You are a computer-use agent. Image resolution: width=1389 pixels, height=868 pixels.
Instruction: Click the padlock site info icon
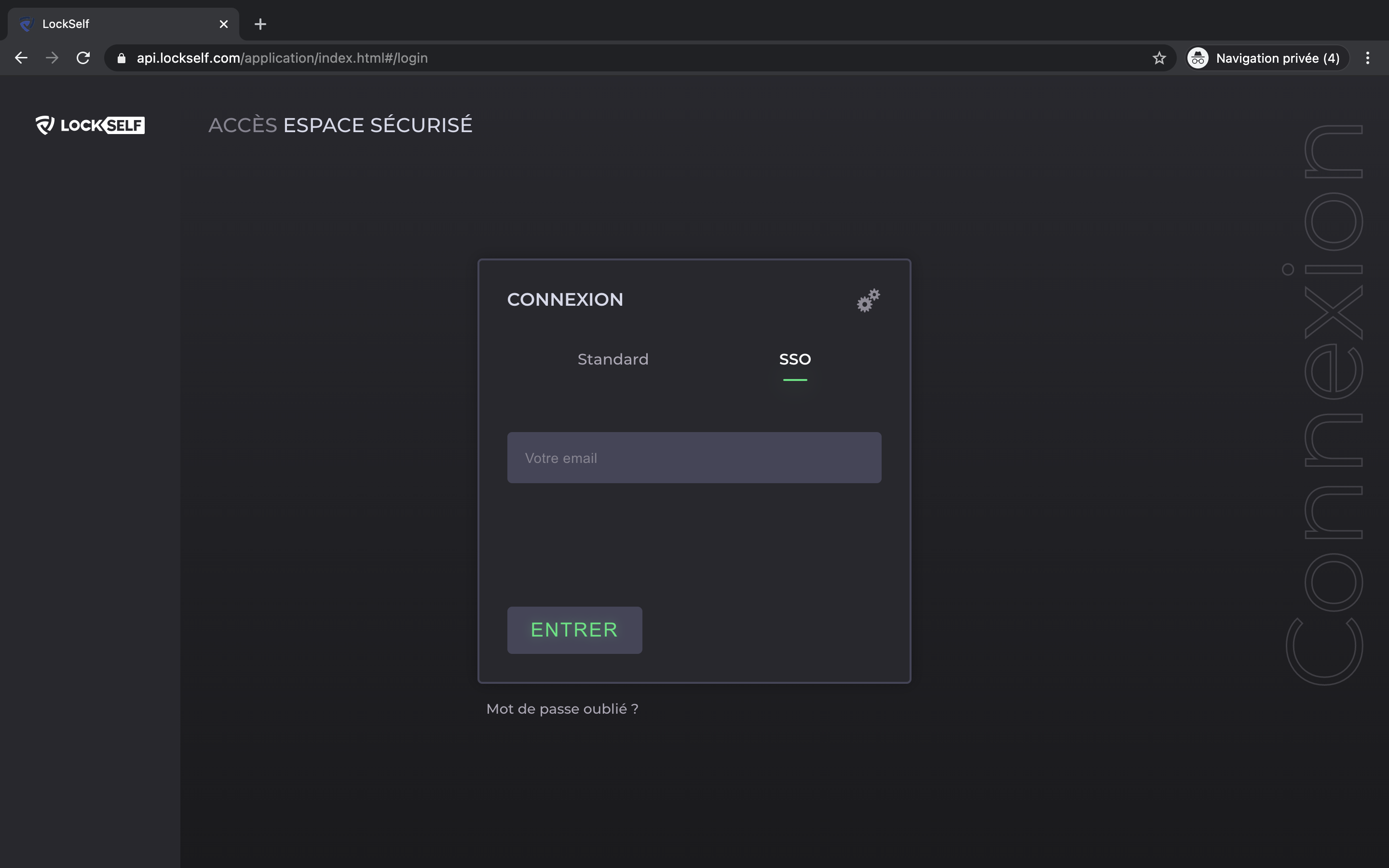tap(121, 58)
